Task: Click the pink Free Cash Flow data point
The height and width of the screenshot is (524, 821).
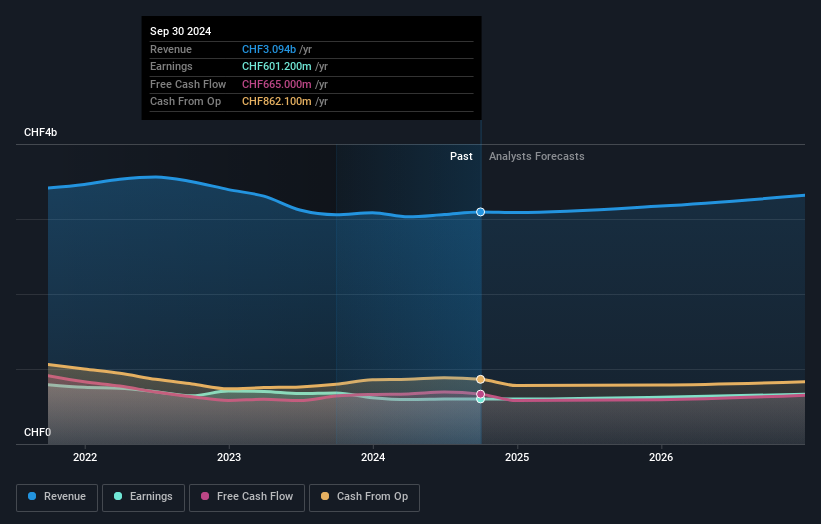Action: pos(480,394)
